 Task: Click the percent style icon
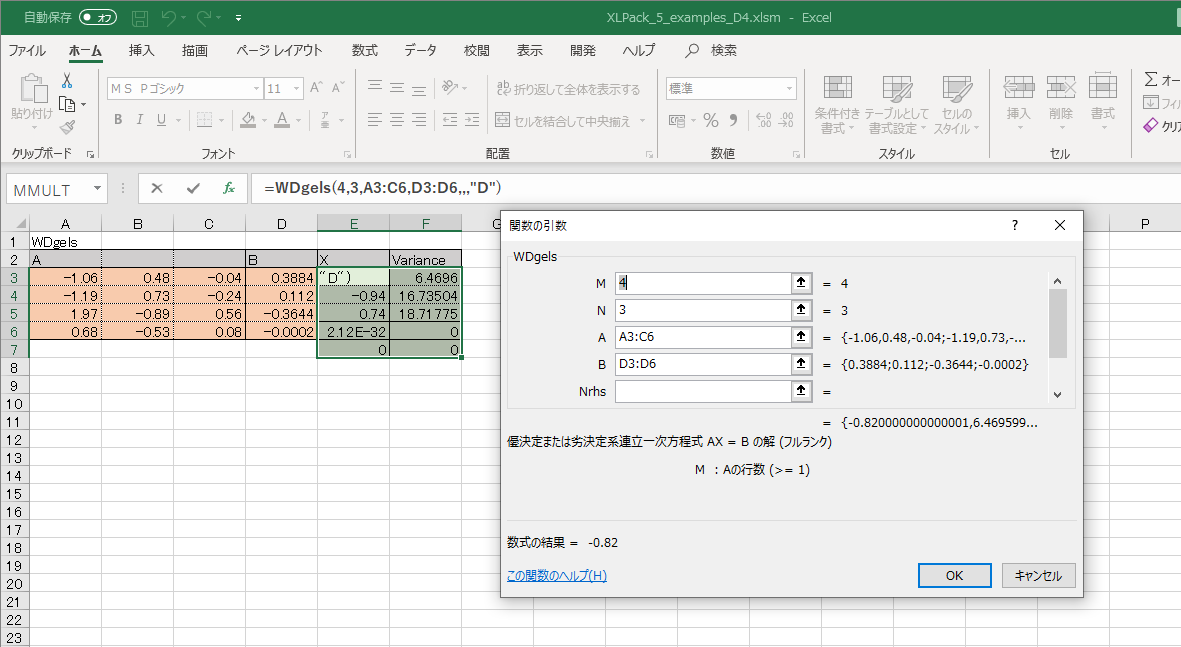point(711,120)
